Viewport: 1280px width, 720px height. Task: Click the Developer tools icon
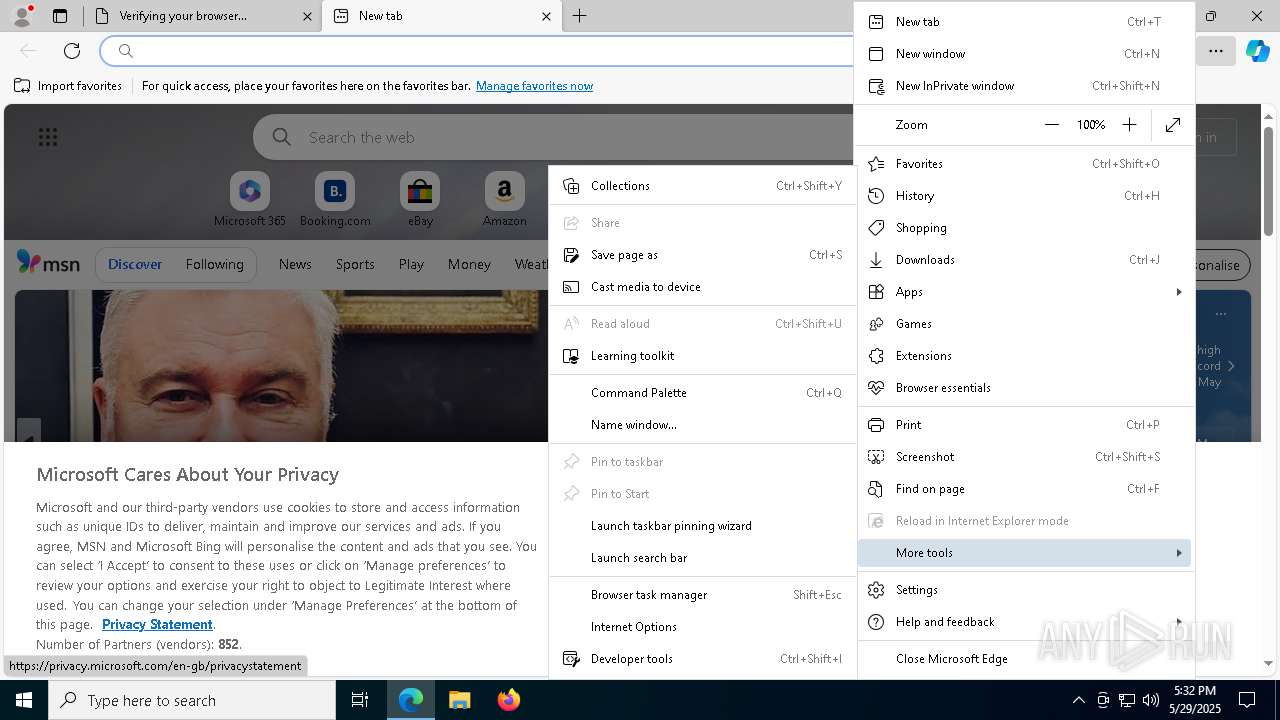pos(571,659)
